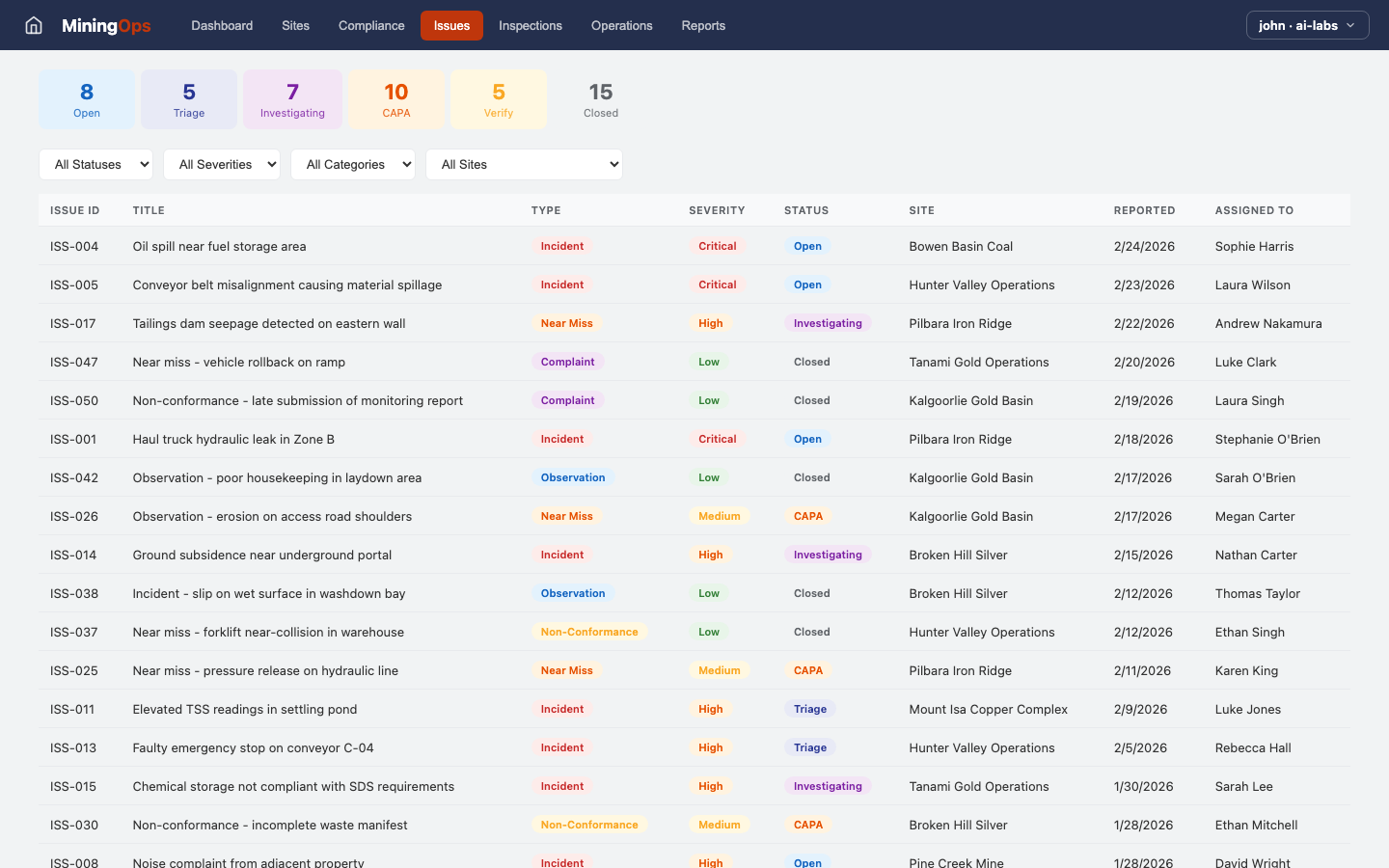Switch to the Compliance tab
Image resolution: width=1389 pixels, height=868 pixels.
(371, 25)
